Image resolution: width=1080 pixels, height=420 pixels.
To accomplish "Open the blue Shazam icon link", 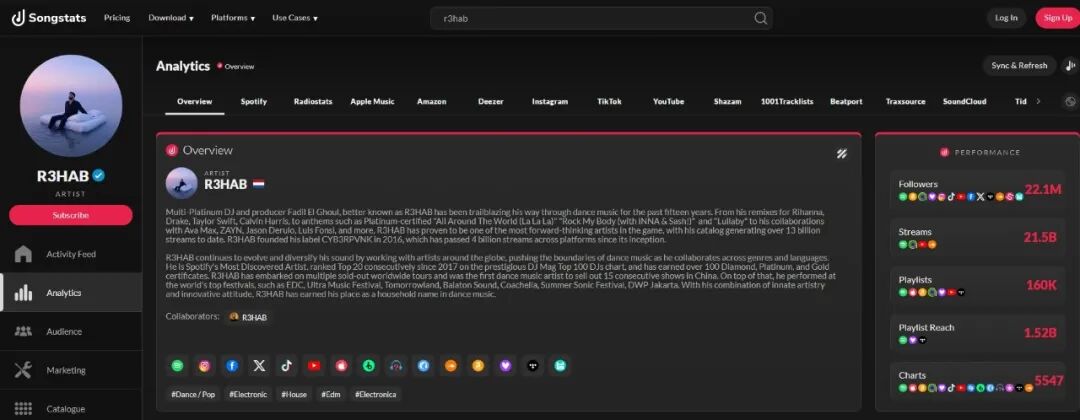I will pyautogui.click(x=424, y=366).
